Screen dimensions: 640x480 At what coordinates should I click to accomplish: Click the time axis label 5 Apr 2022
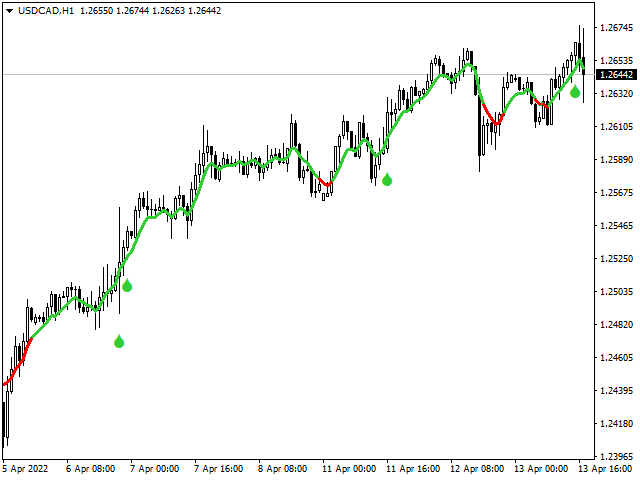tap(25, 469)
